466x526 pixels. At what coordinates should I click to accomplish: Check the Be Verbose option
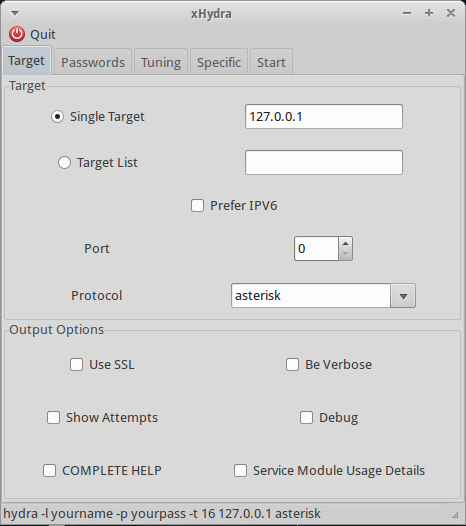[292, 364]
